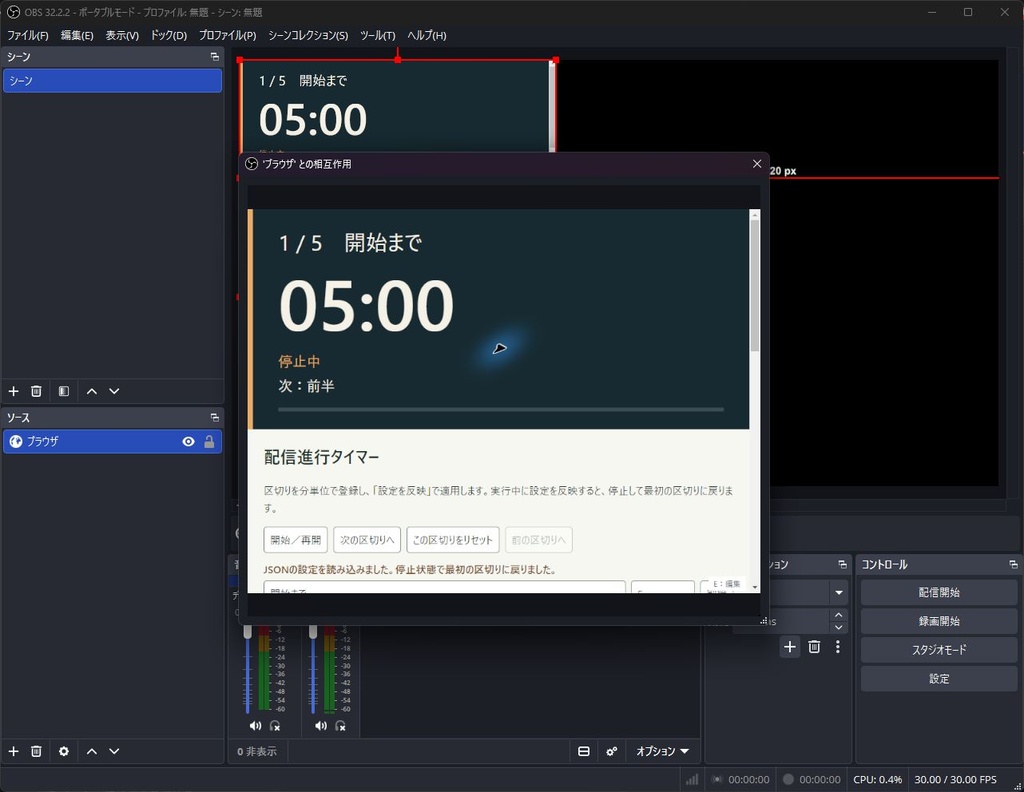The image size is (1024, 792).
Task: Mute the first audio mixer channel
Action: click(255, 726)
